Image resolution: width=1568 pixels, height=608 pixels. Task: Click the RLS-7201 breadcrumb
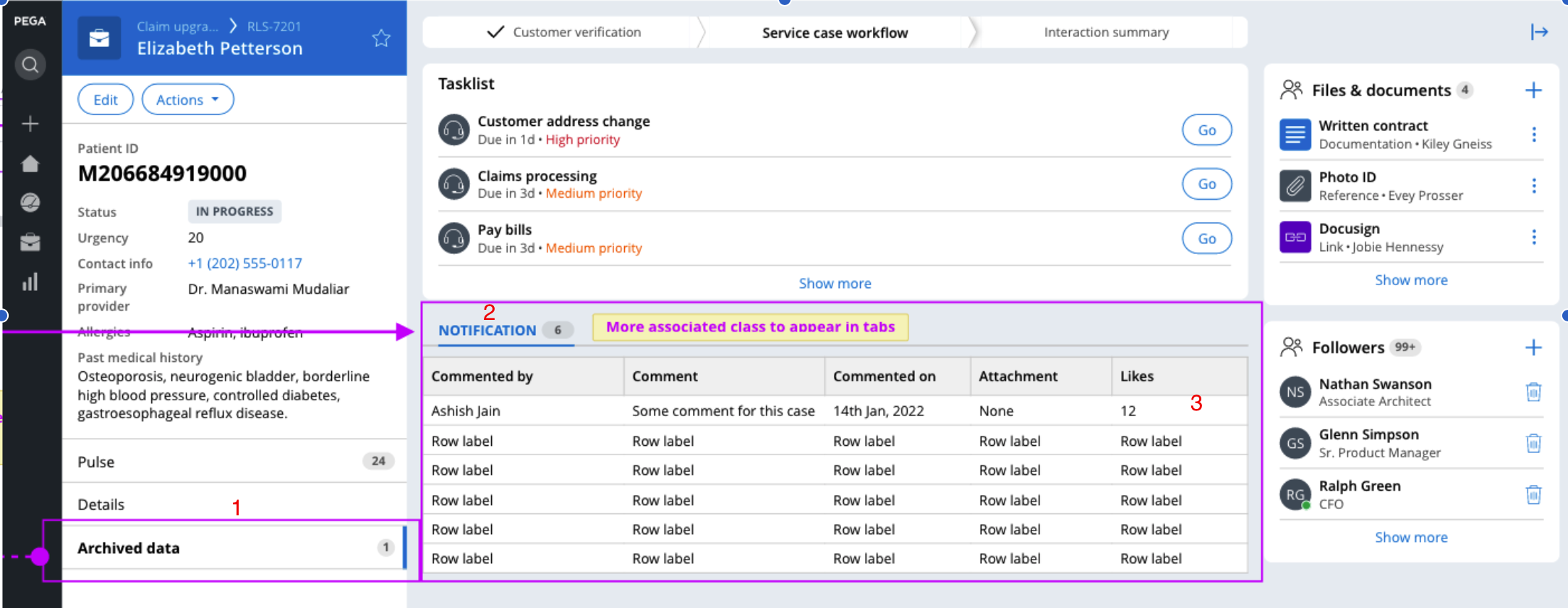pos(274,26)
